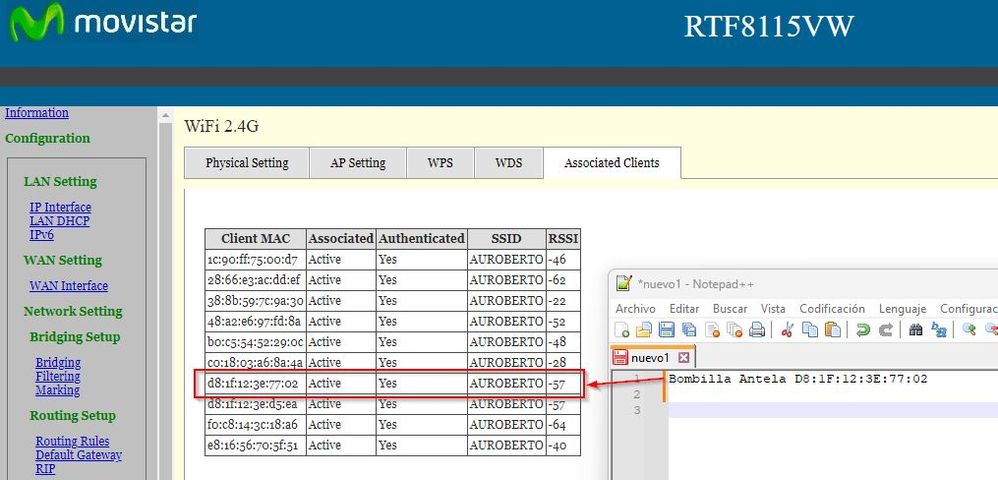This screenshot has height=480, width=998.
Task: Click the Open file folder icon
Action: click(x=644, y=330)
